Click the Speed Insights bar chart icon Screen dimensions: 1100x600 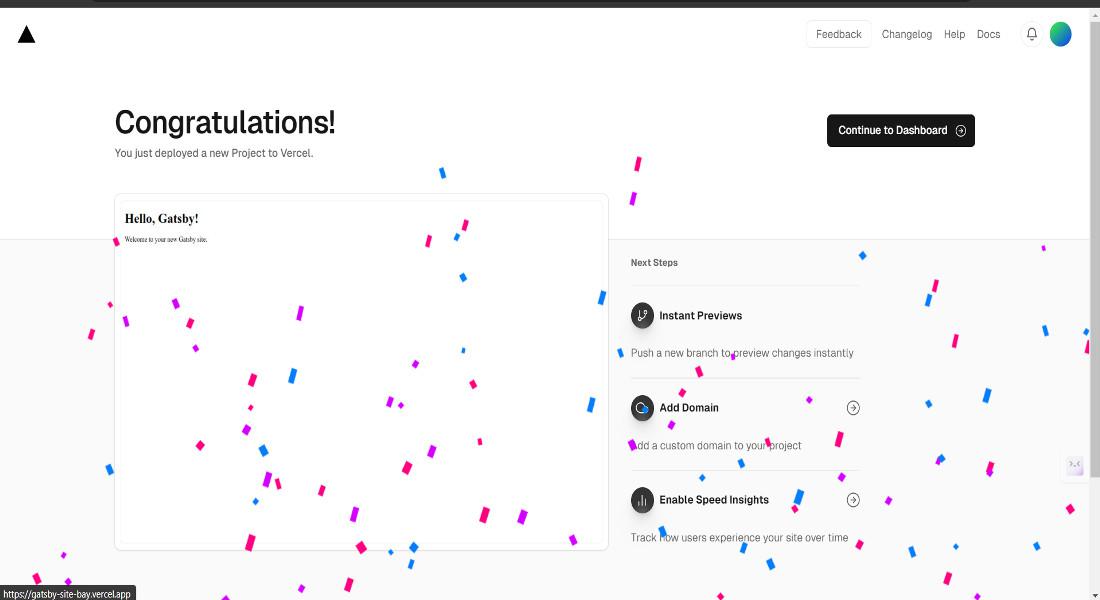642,500
